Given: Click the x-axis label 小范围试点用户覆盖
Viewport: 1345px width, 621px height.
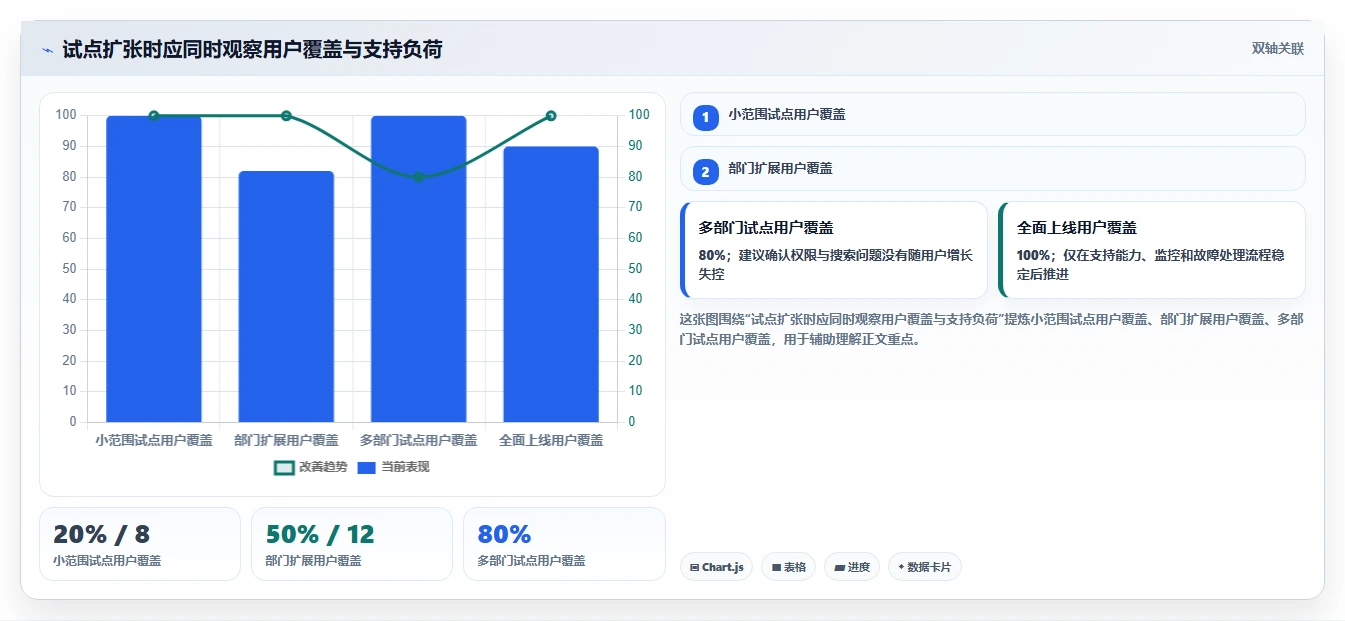Looking at the screenshot, I should pos(154,440).
